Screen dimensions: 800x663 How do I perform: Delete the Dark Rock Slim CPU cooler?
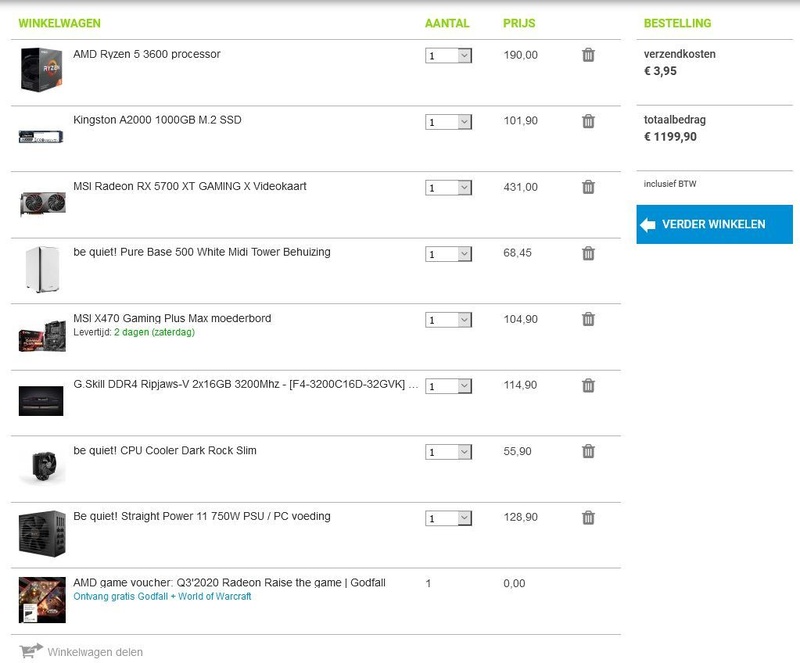(x=588, y=451)
